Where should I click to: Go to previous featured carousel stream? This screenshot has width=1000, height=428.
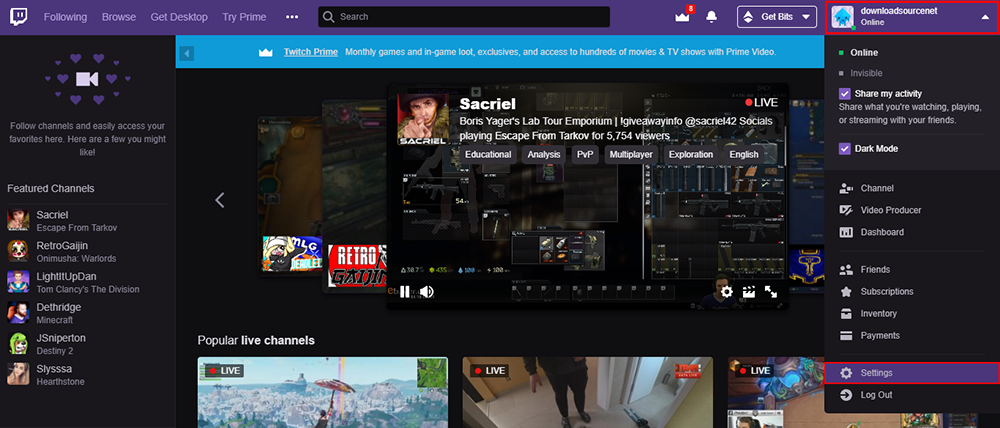click(x=219, y=200)
